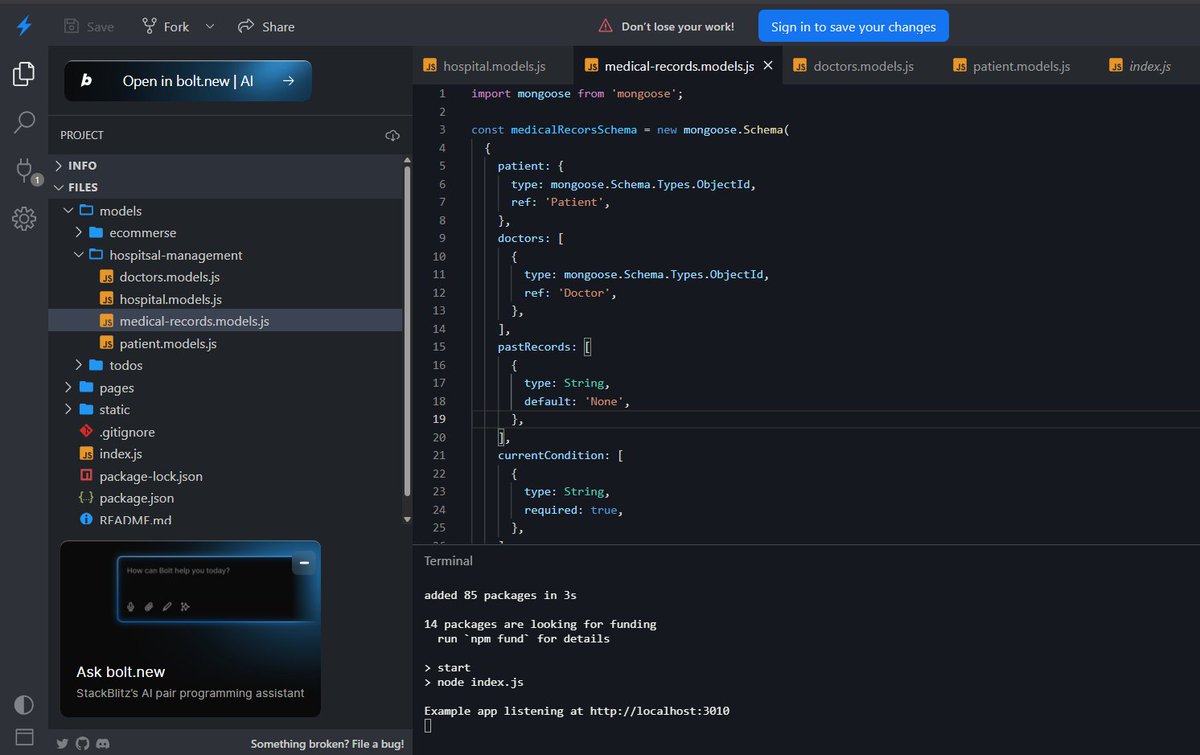Screen dimensions: 1200x755
Task: Open the .gitignore file
Action: click(x=226, y=432)
